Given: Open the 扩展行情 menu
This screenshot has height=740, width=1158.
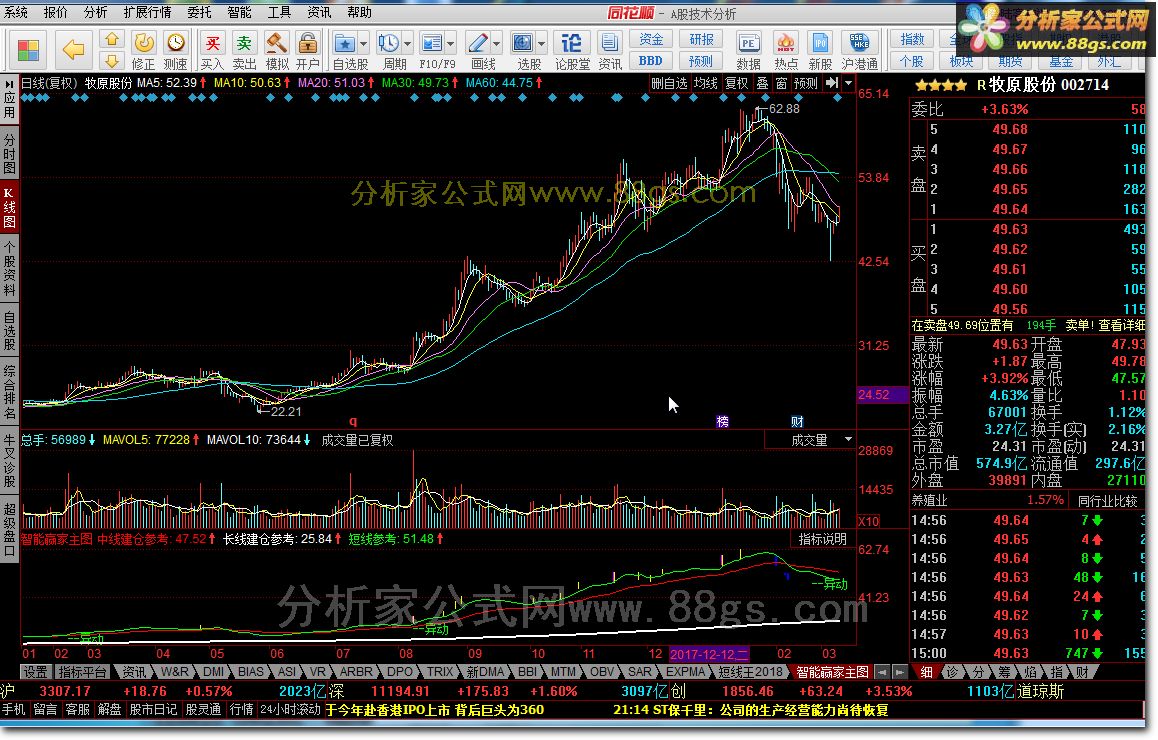Looking at the screenshot, I should point(147,13).
